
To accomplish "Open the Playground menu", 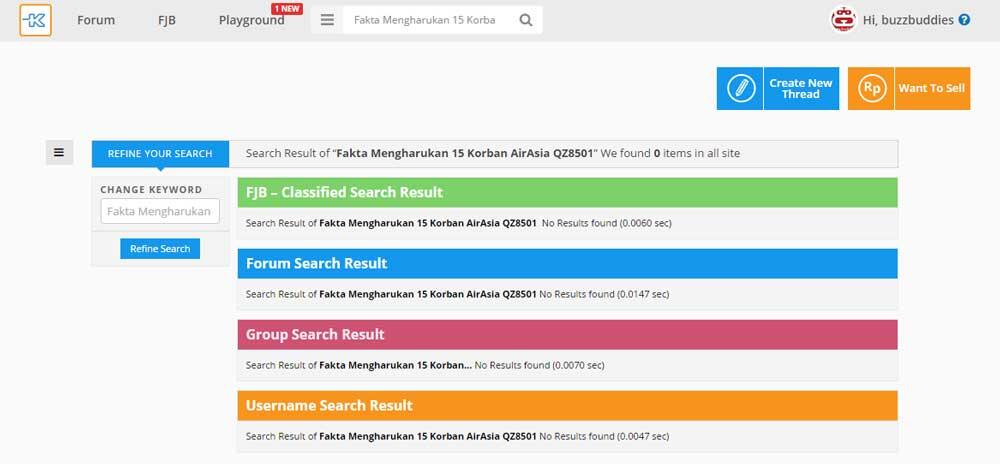I will (251, 20).
